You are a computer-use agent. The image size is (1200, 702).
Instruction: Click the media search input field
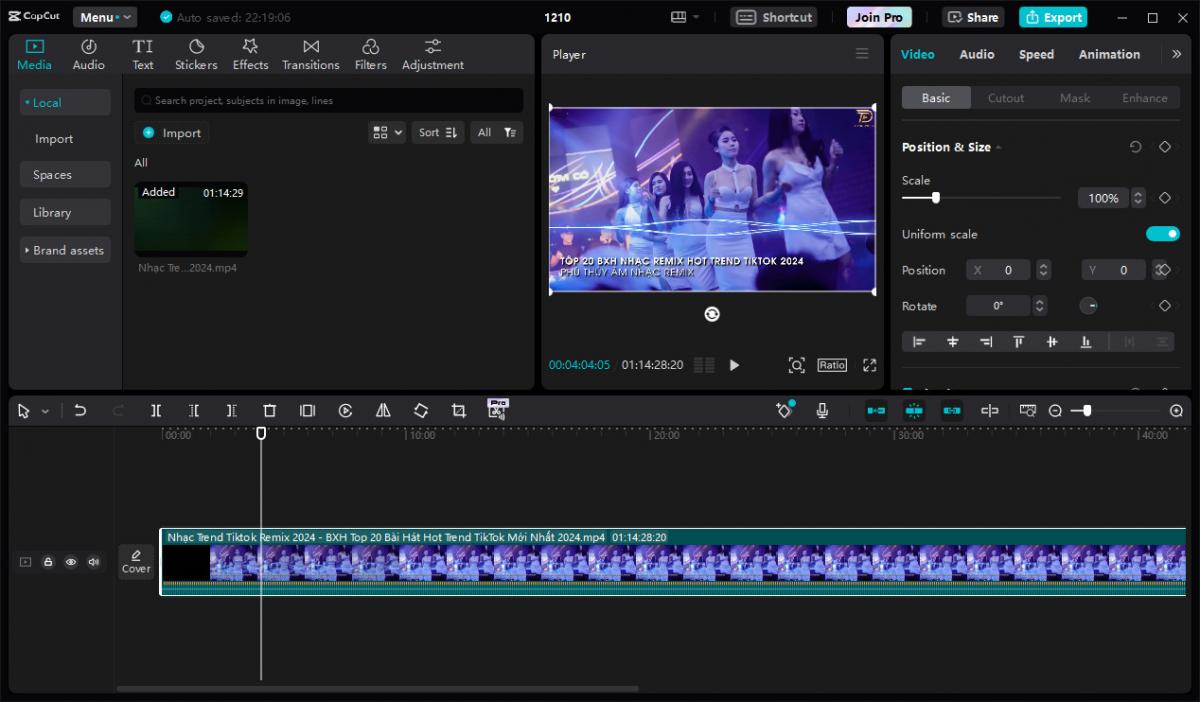tap(330, 100)
